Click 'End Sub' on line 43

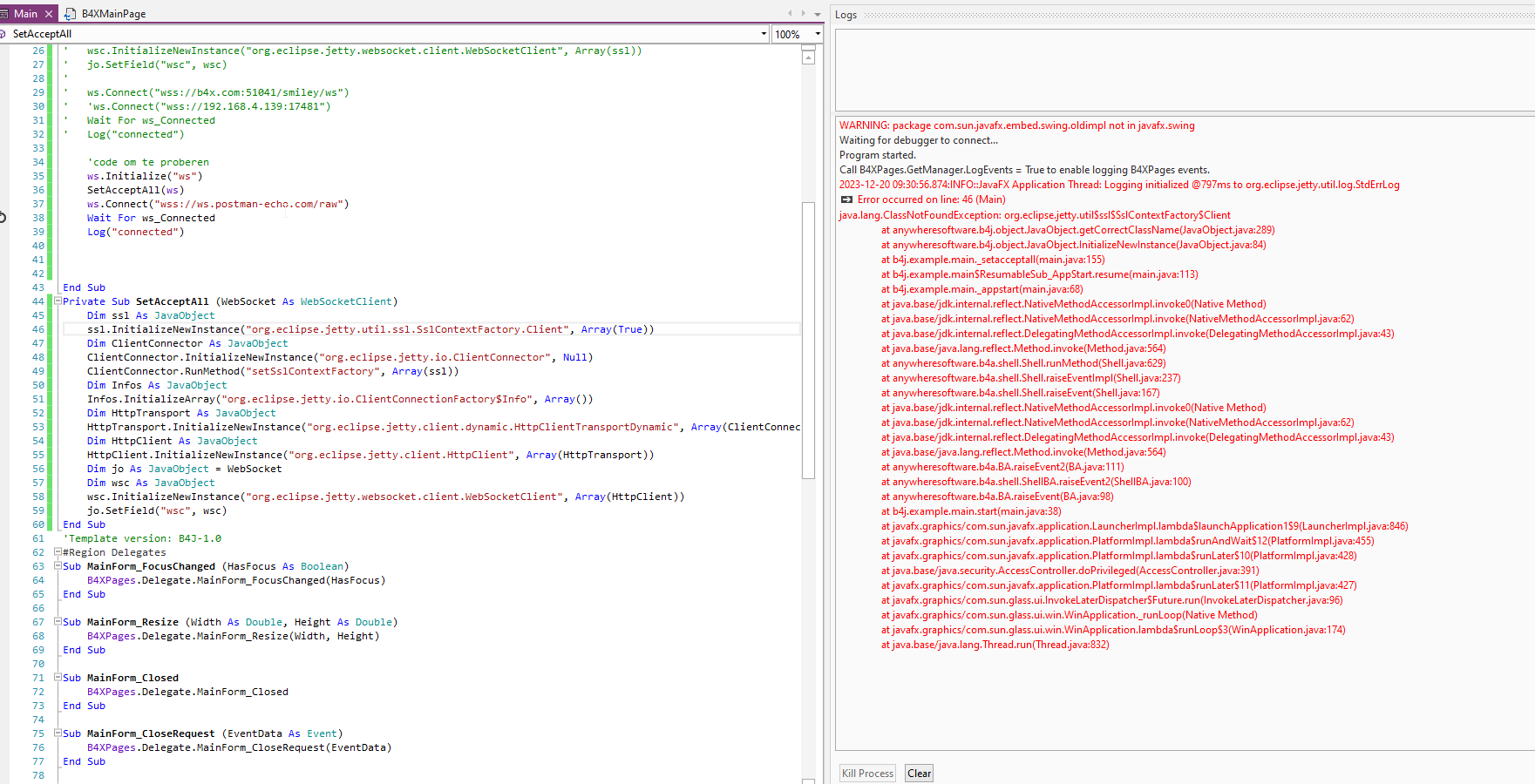click(84, 287)
